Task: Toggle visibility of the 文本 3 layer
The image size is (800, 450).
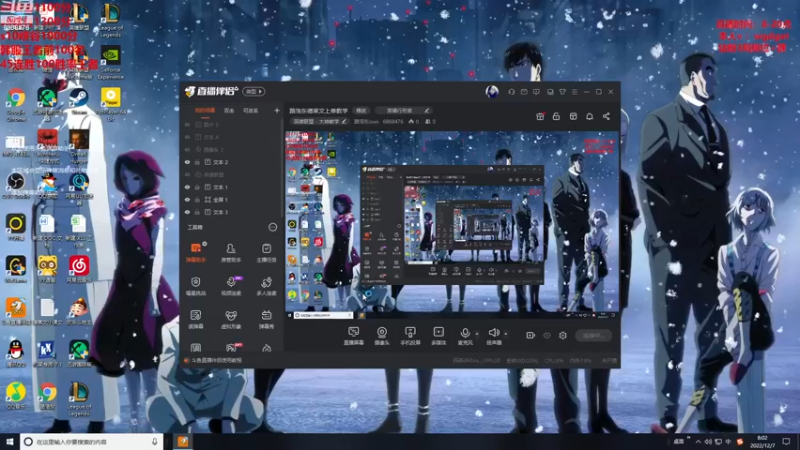Action: click(187, 212)
